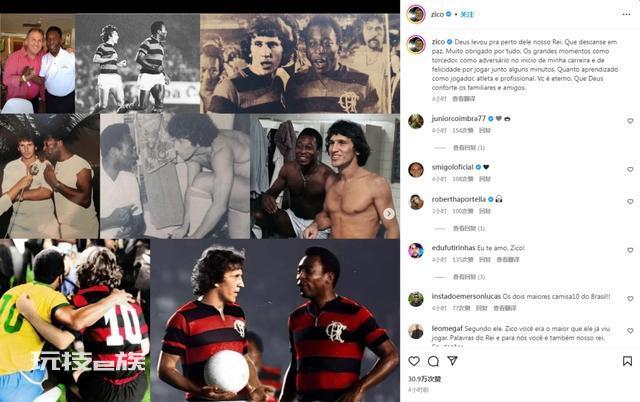This screenshot has height=402, width=640.
Task: Like smigoloficial's comment
Action: point(630,169)
